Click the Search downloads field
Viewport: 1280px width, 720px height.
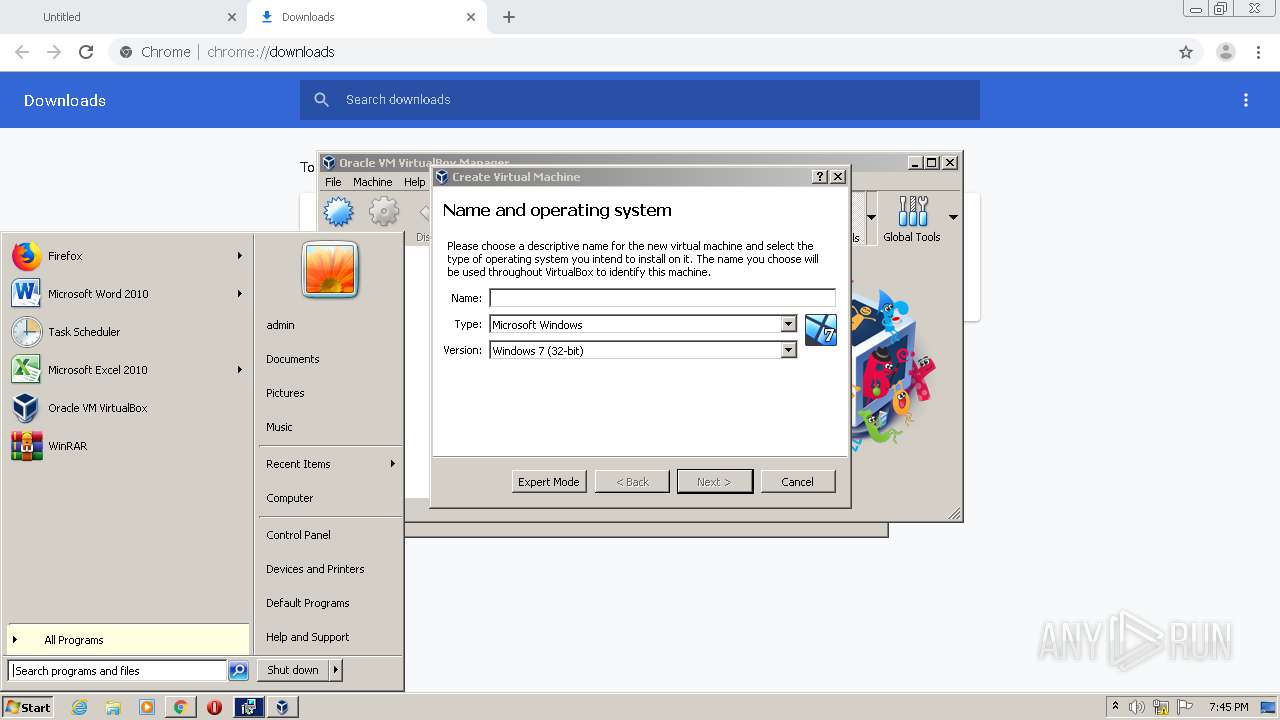640,100
